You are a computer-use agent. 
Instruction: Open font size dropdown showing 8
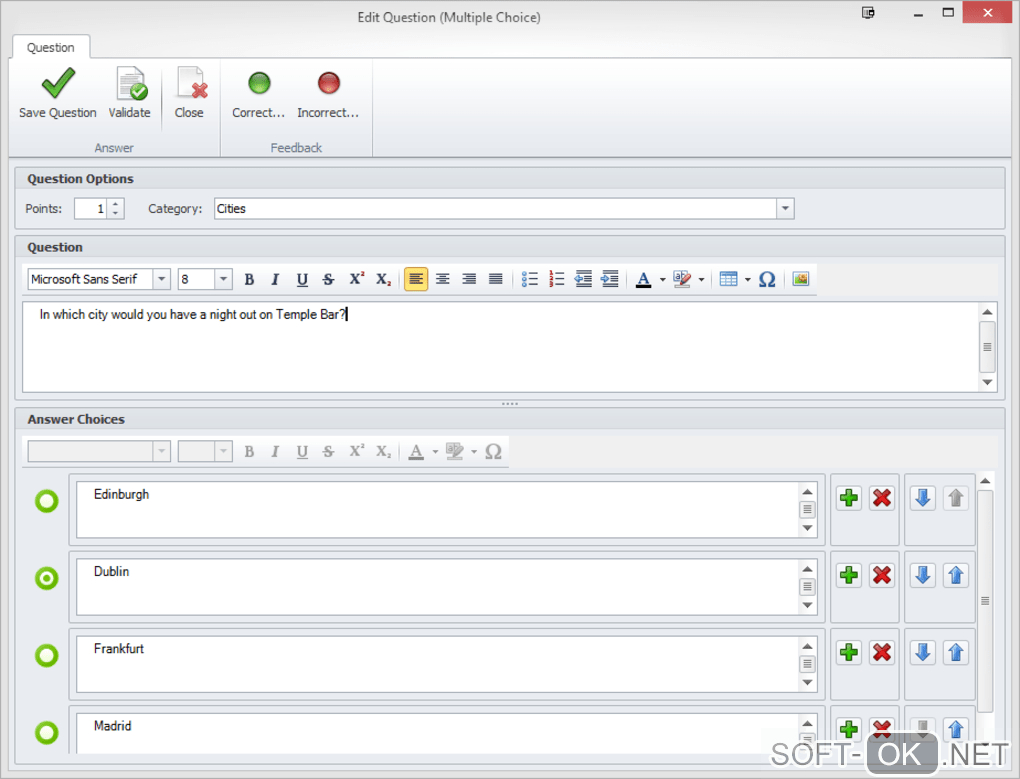pyautogui.click(x=223, y=279)
